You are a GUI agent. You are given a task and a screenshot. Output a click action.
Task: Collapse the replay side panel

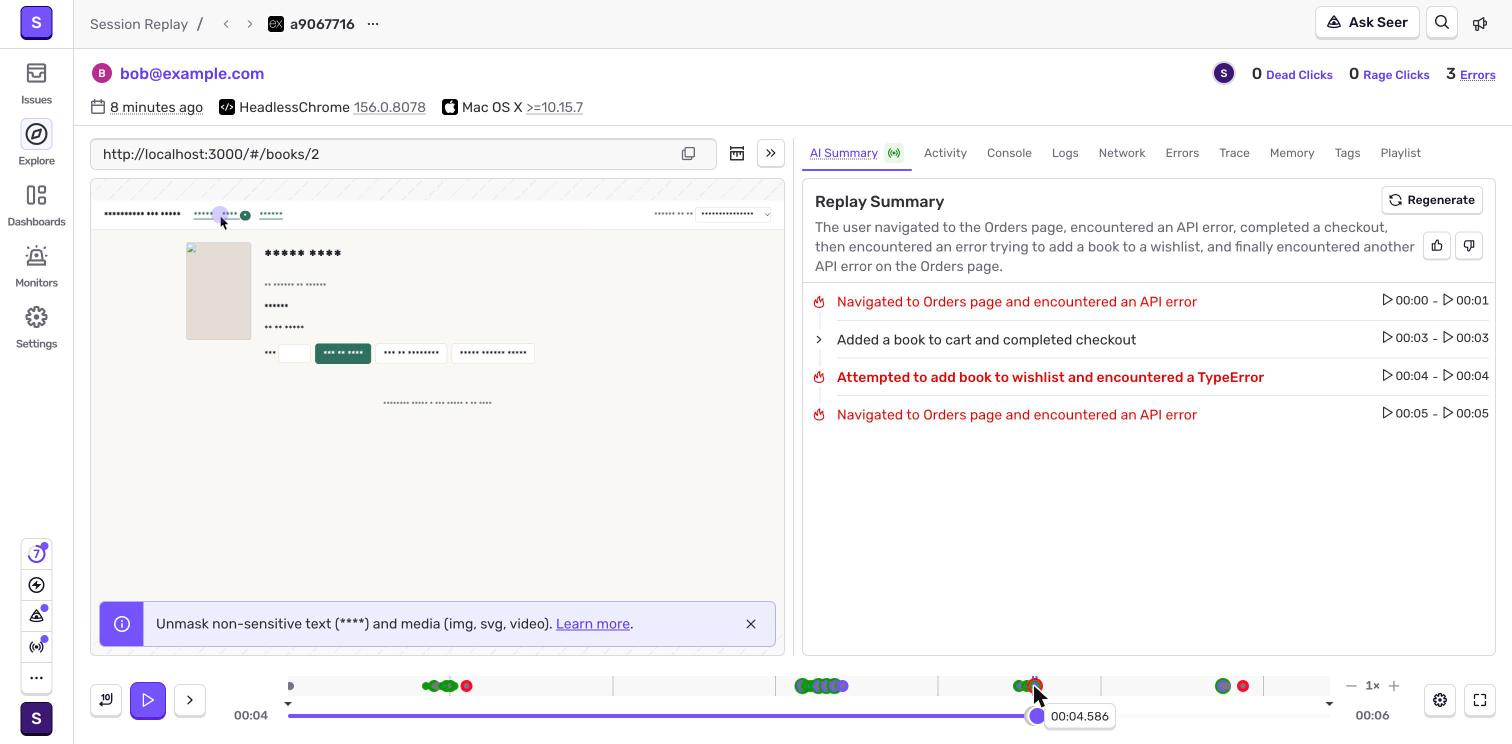771,154
